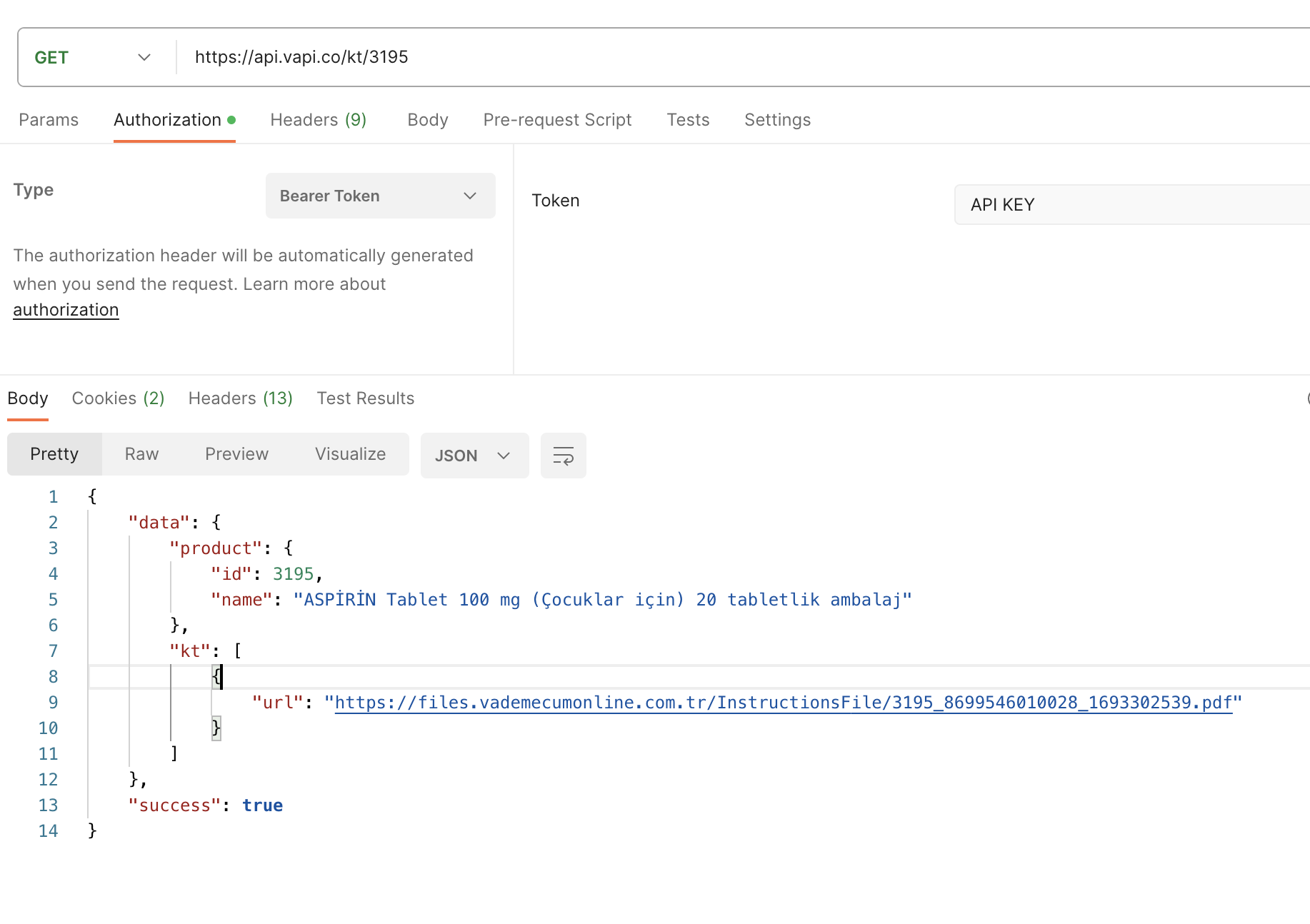Show the Test Results tab
The width and height of the screenshot is (1310, 924).
pyautogui.click(x=366, y=398)
